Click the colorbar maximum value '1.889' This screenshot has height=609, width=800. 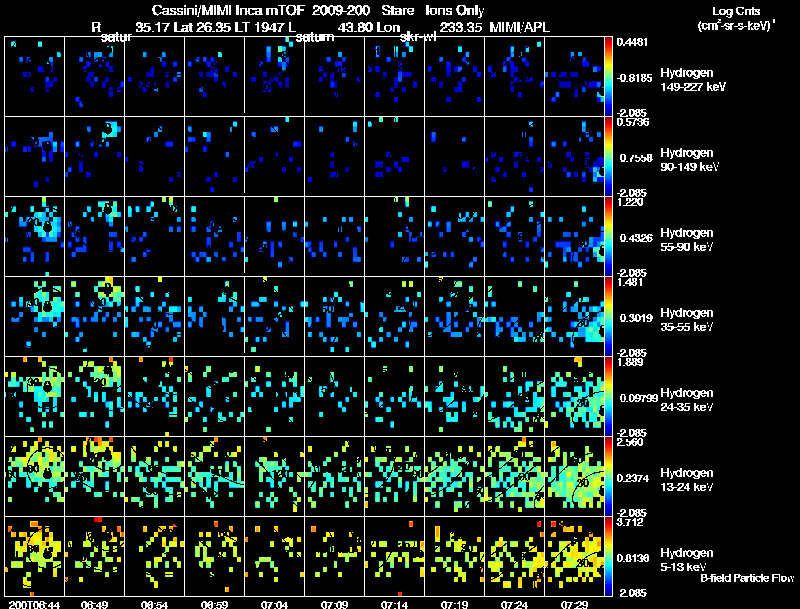[x=630, y=362]
